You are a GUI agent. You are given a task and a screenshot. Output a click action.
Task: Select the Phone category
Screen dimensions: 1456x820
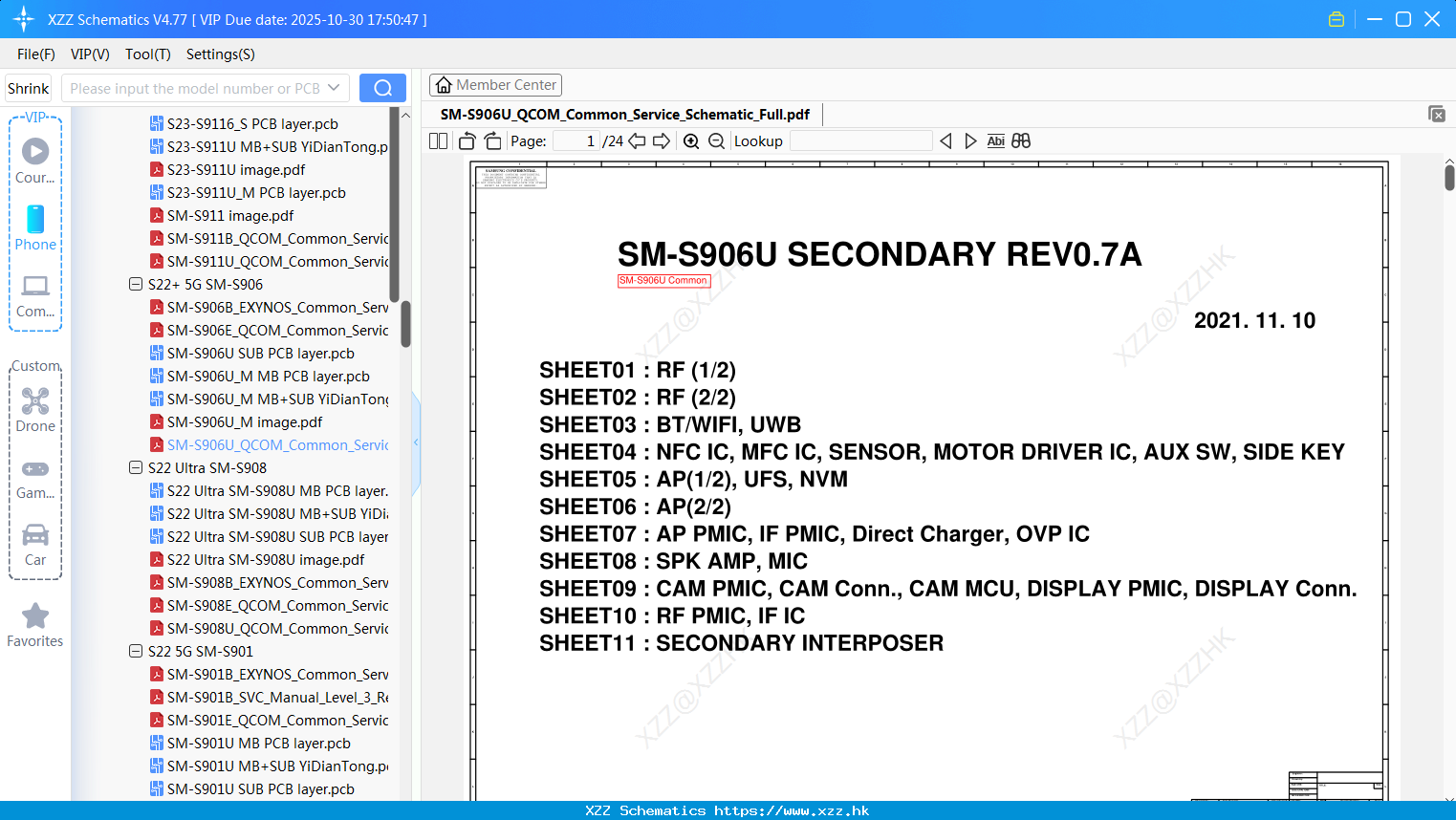(35, 228)
